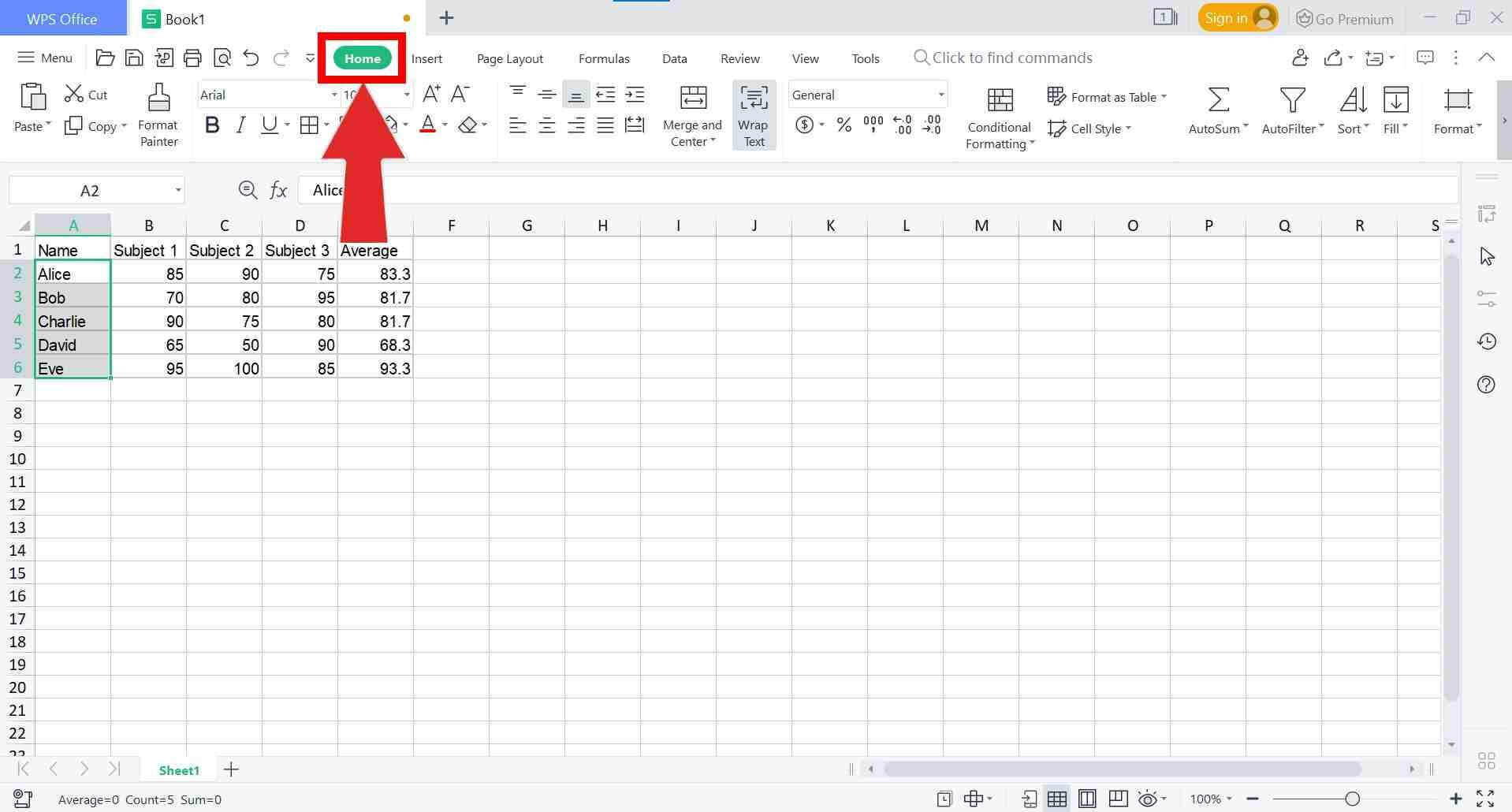This screenshot has width=1512, height=812.
Task: Open AutoFilter on the selected data
Action: coord(1290,110)
